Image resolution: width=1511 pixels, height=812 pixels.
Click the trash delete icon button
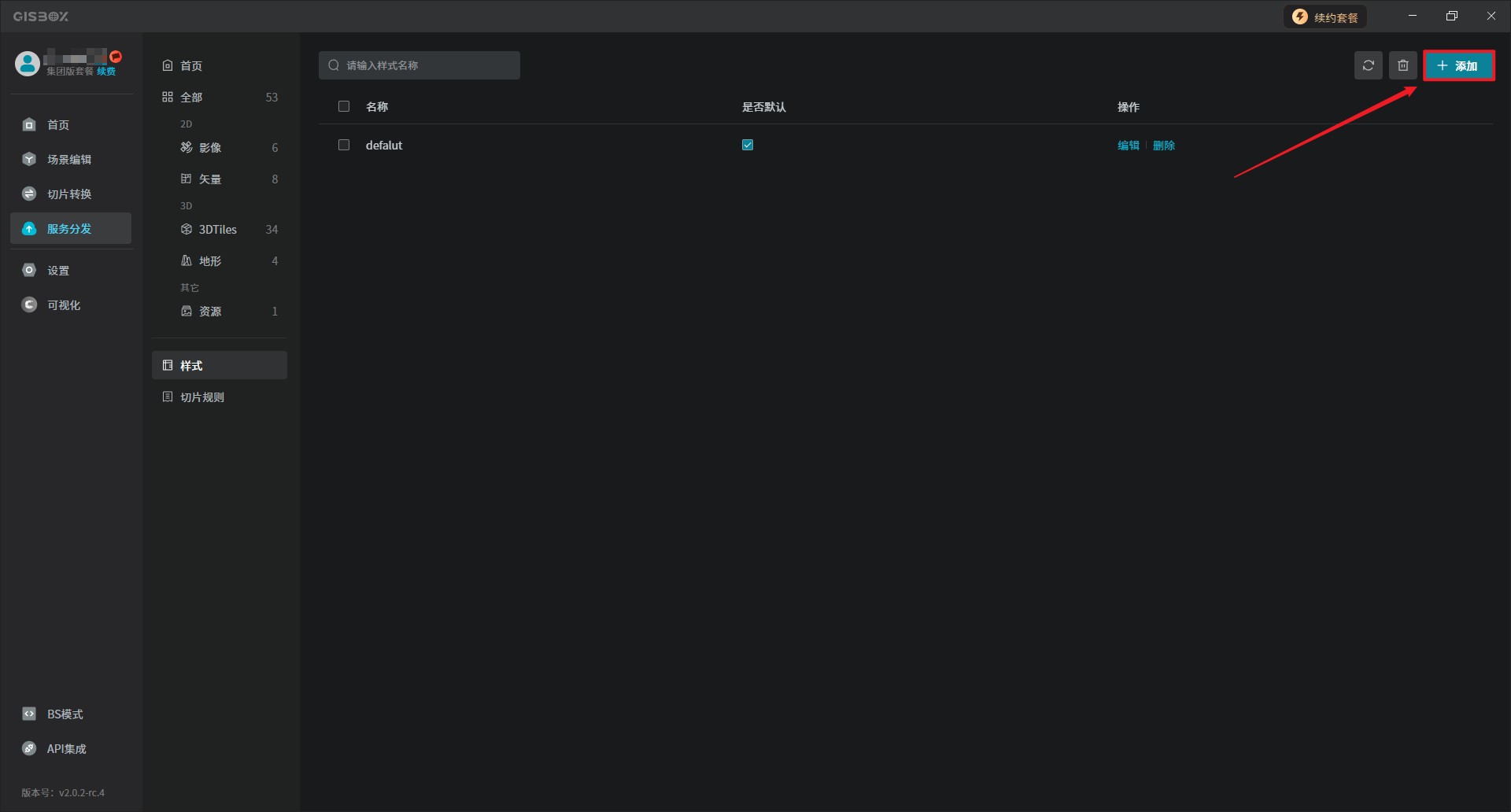pos(1402,65)
